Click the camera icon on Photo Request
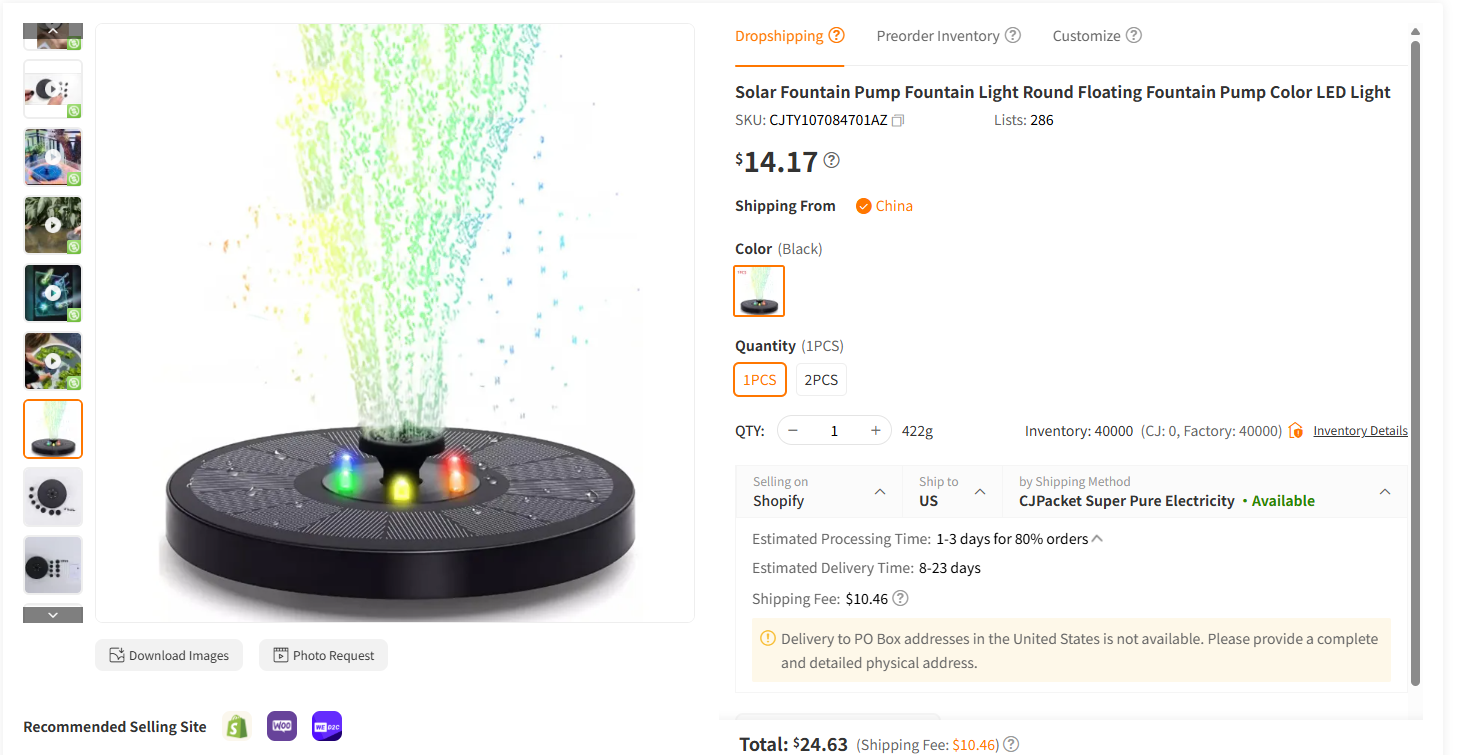Screen dimensions: 1461x755 (281, 655)
